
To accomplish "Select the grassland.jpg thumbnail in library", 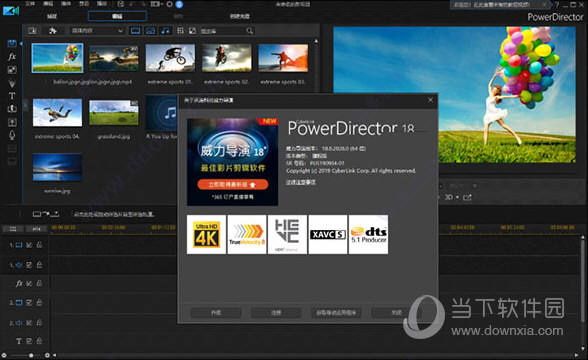I will click(114, 112).
